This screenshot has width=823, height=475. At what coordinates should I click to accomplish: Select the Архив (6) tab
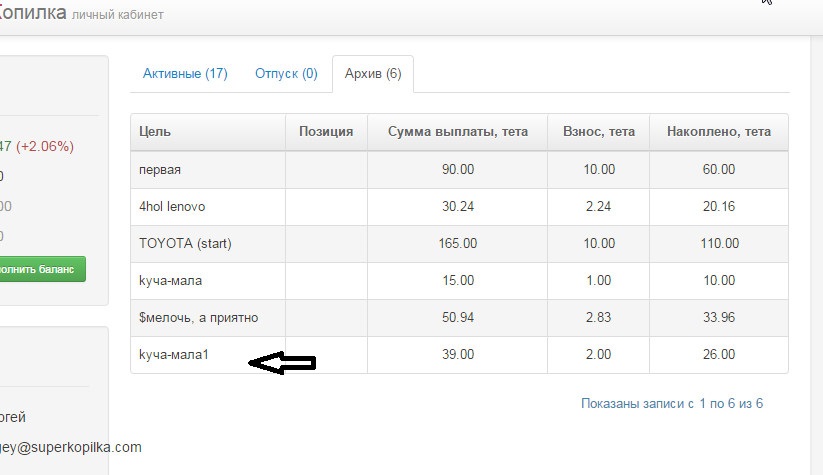373,73
